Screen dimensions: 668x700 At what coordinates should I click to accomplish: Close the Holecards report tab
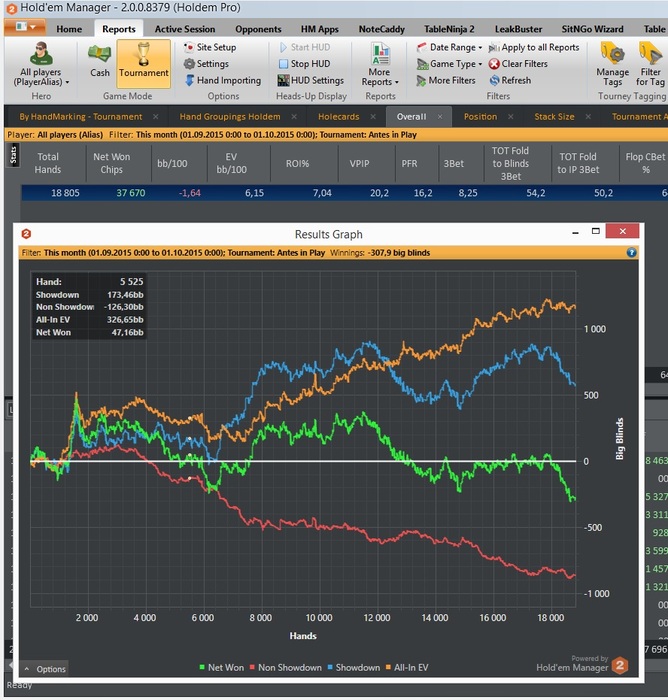(x=373, y=117)
